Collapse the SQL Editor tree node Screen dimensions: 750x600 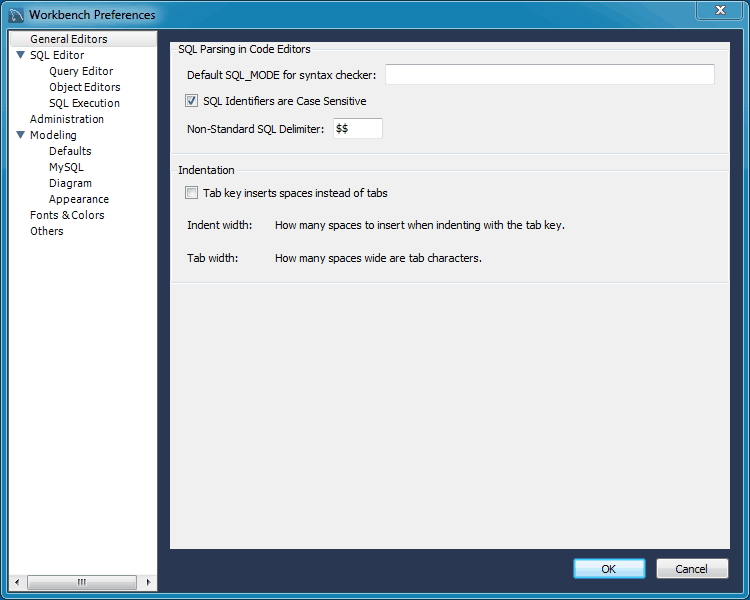[21, 55]
